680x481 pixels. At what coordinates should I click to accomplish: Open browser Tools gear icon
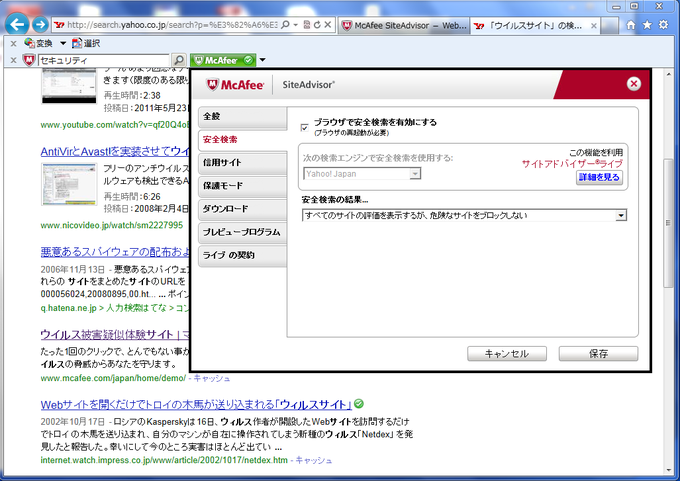pos(664,25)
